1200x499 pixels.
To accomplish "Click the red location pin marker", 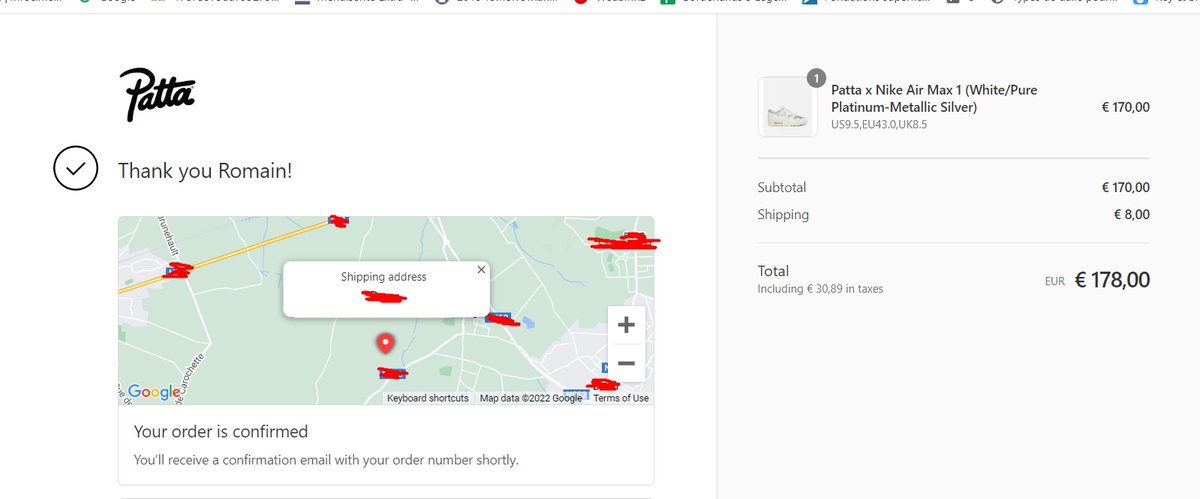I will [385, 344].
